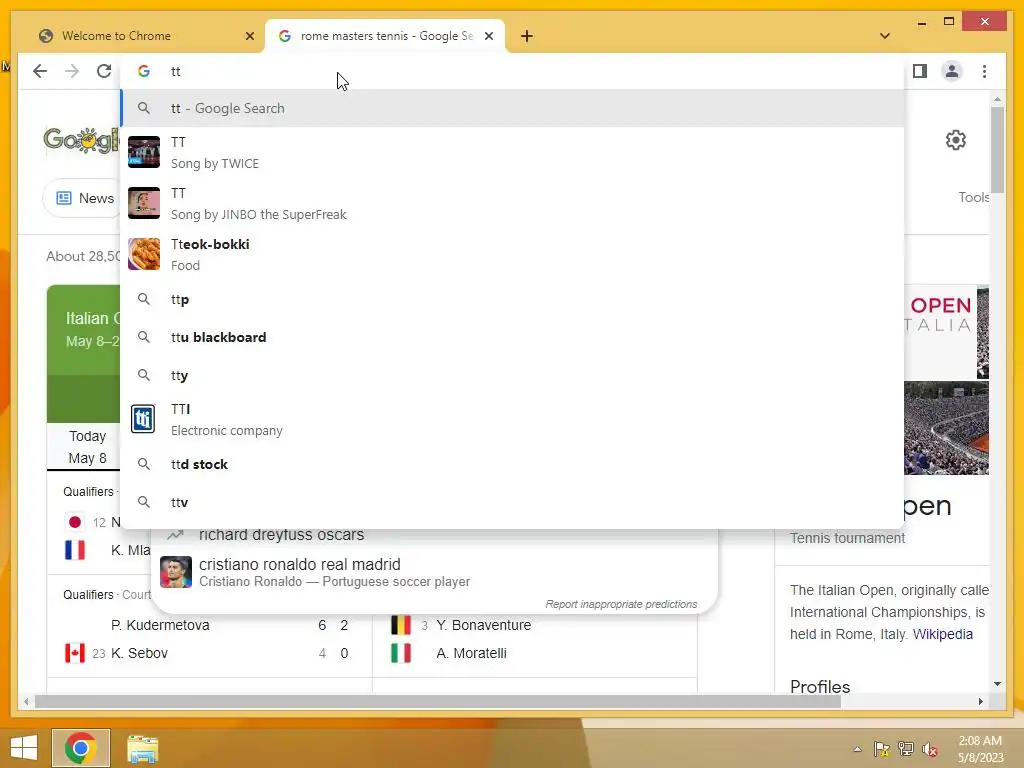
Task: Click the JINBO song thumbnail
Action: 144,203
